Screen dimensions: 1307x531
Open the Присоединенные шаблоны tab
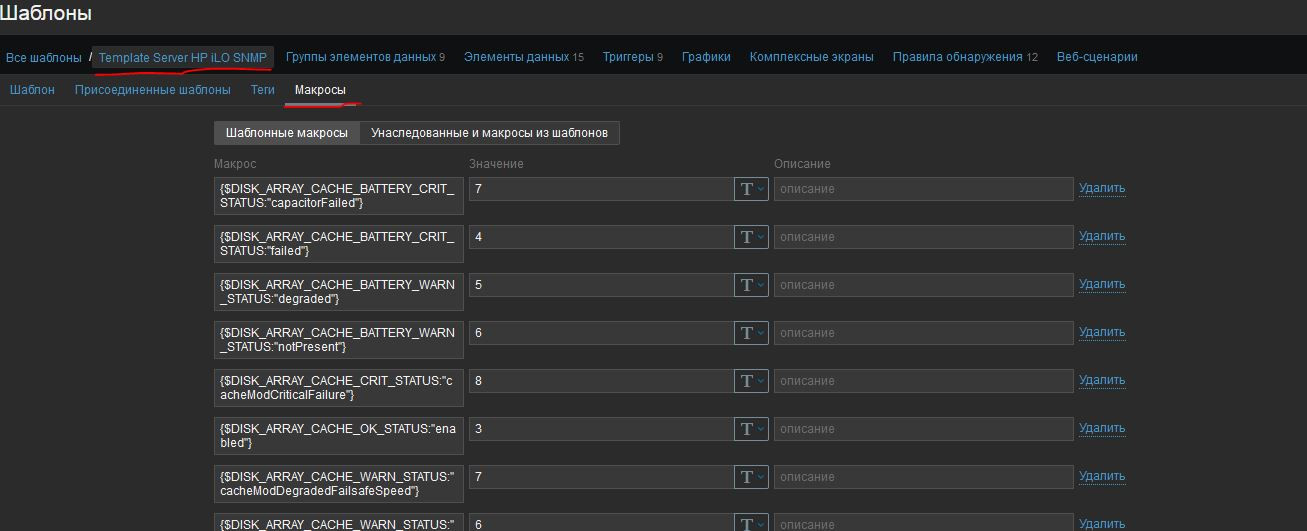point(152,90)
